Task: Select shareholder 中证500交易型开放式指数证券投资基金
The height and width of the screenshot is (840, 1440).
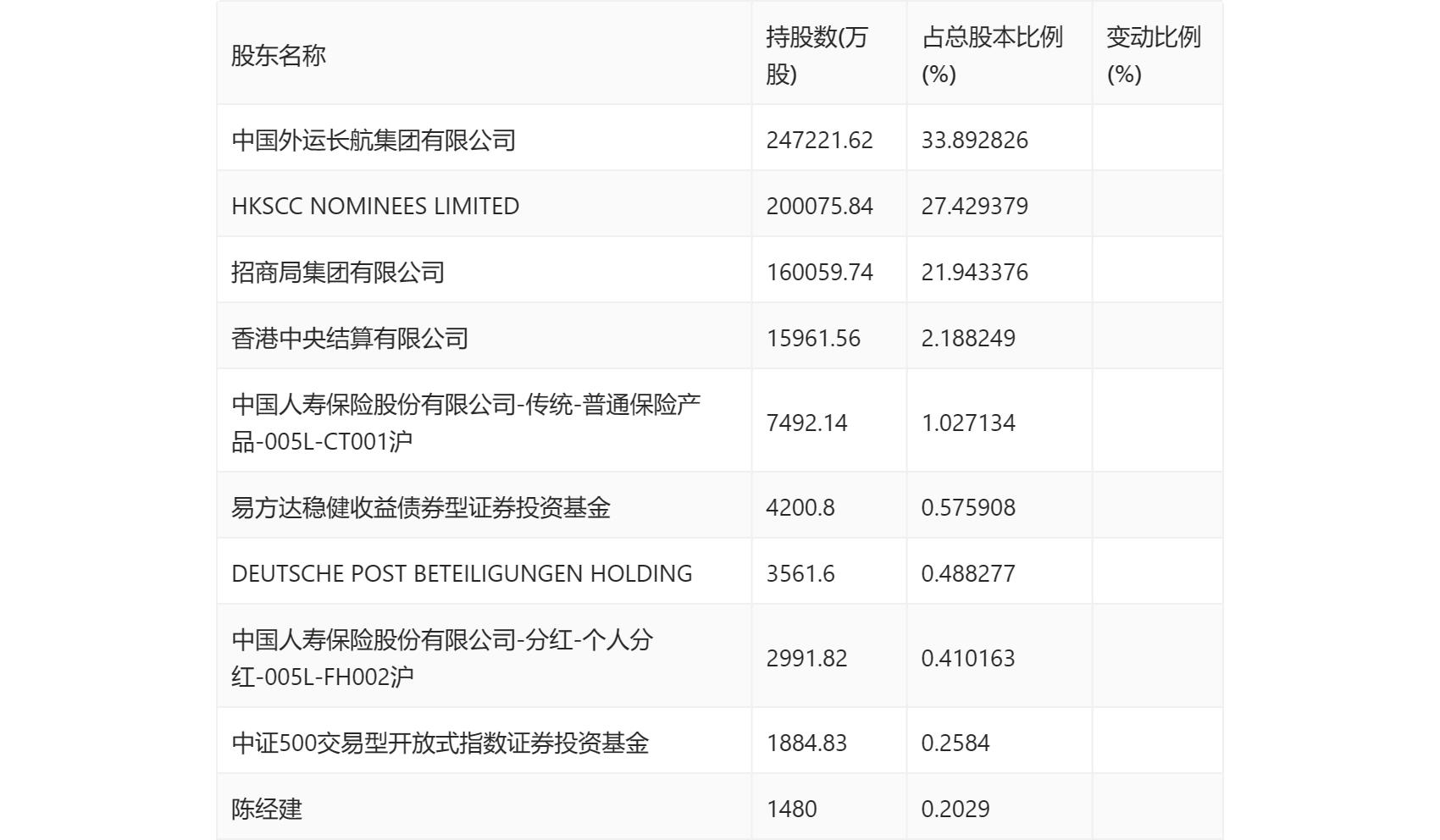Action: coord(440,743)
